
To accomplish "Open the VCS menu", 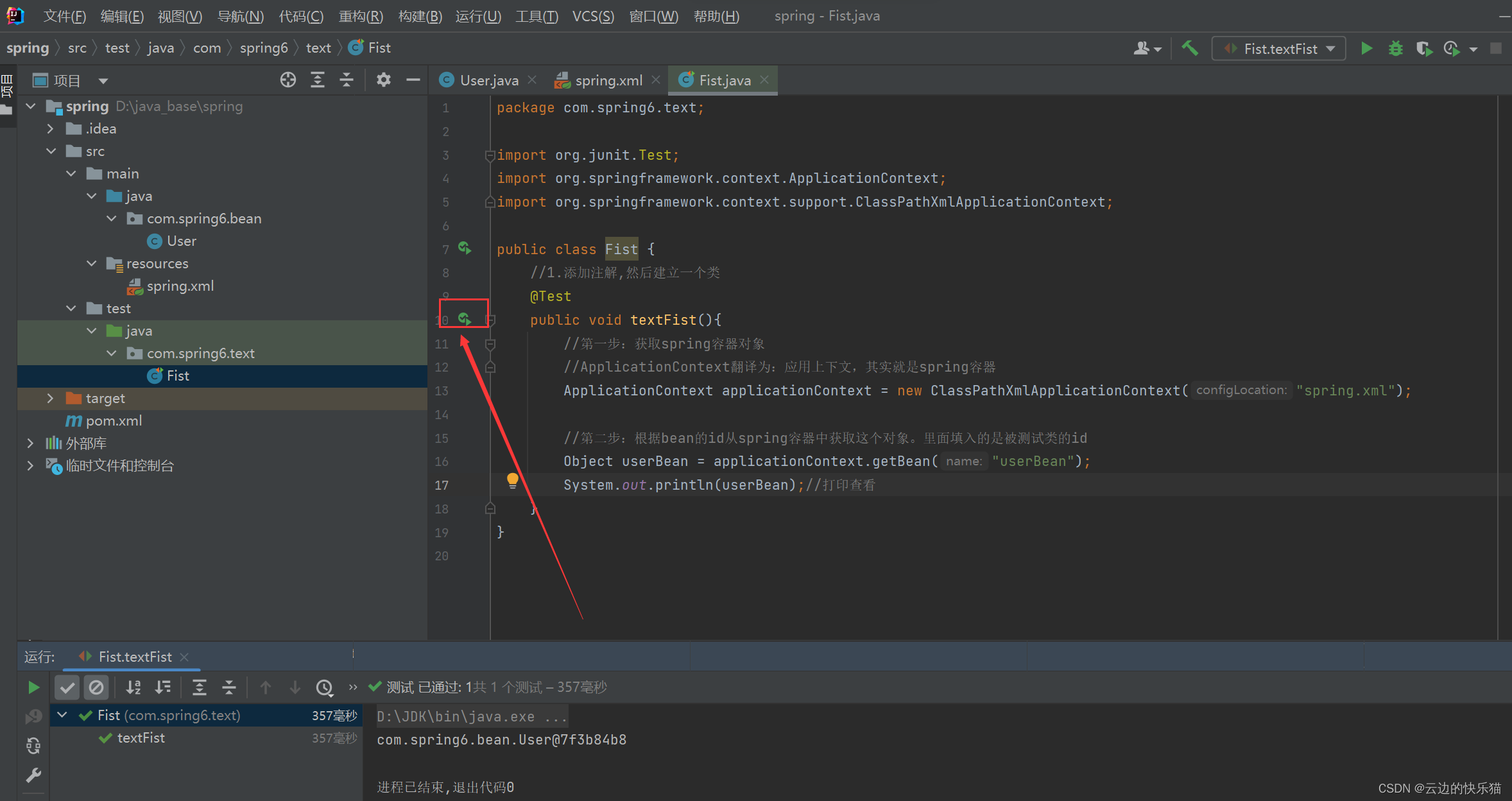I will tap(593, 16).
